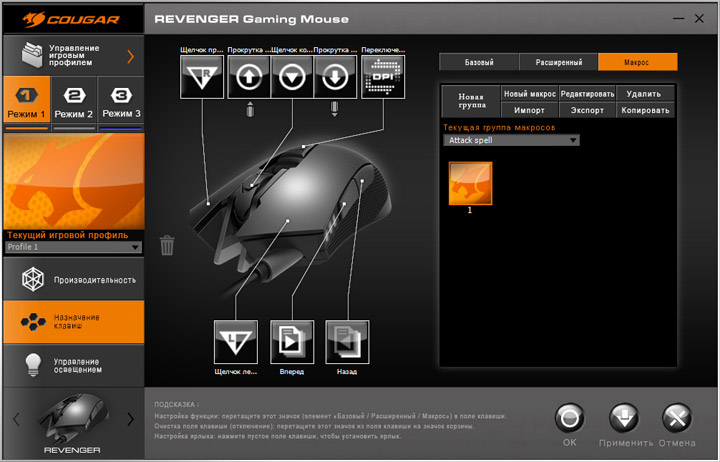Show previous device with left arrow
720x462 pixels.
(17, 419)
